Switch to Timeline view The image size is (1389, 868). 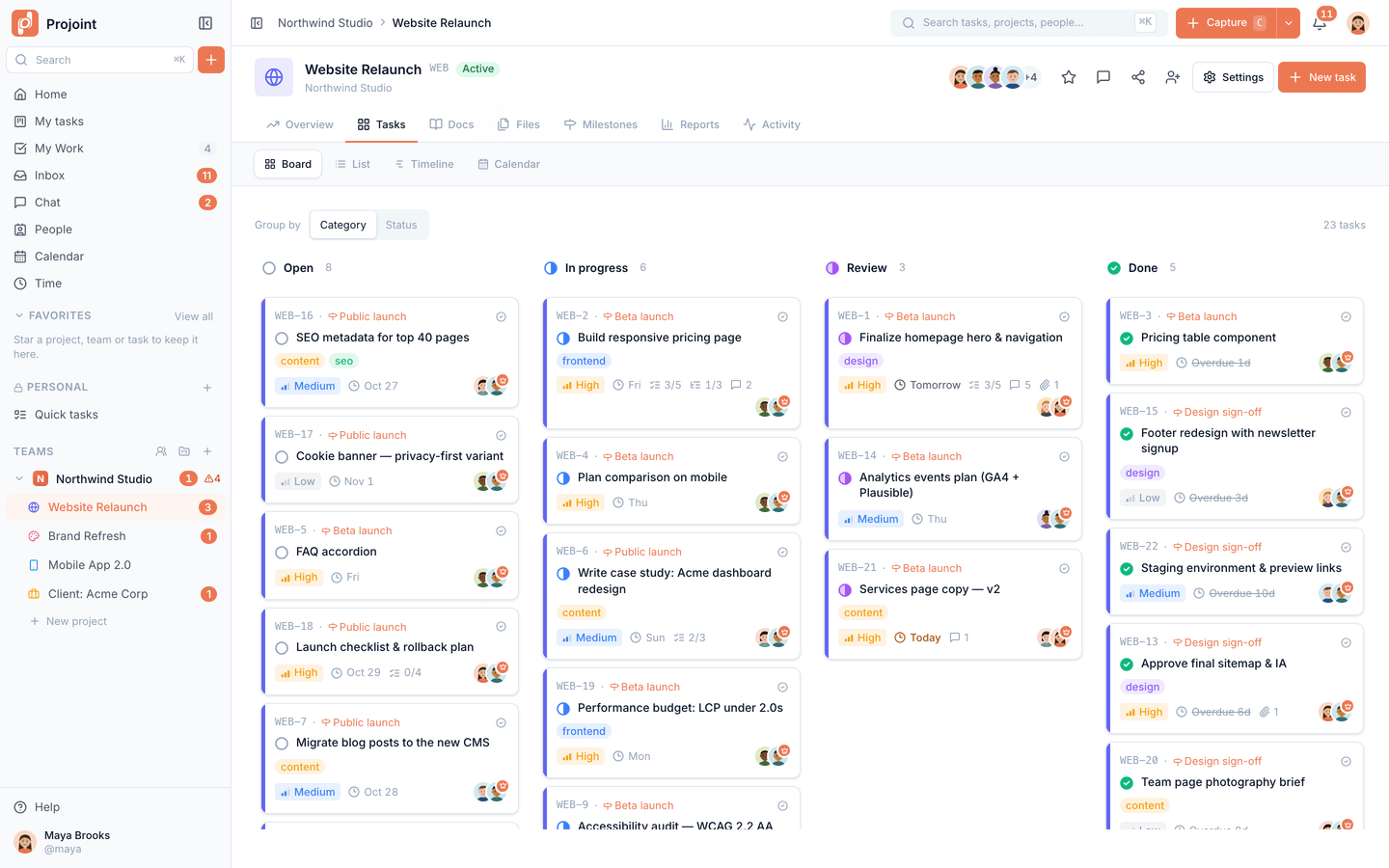(x=424, y=164)
